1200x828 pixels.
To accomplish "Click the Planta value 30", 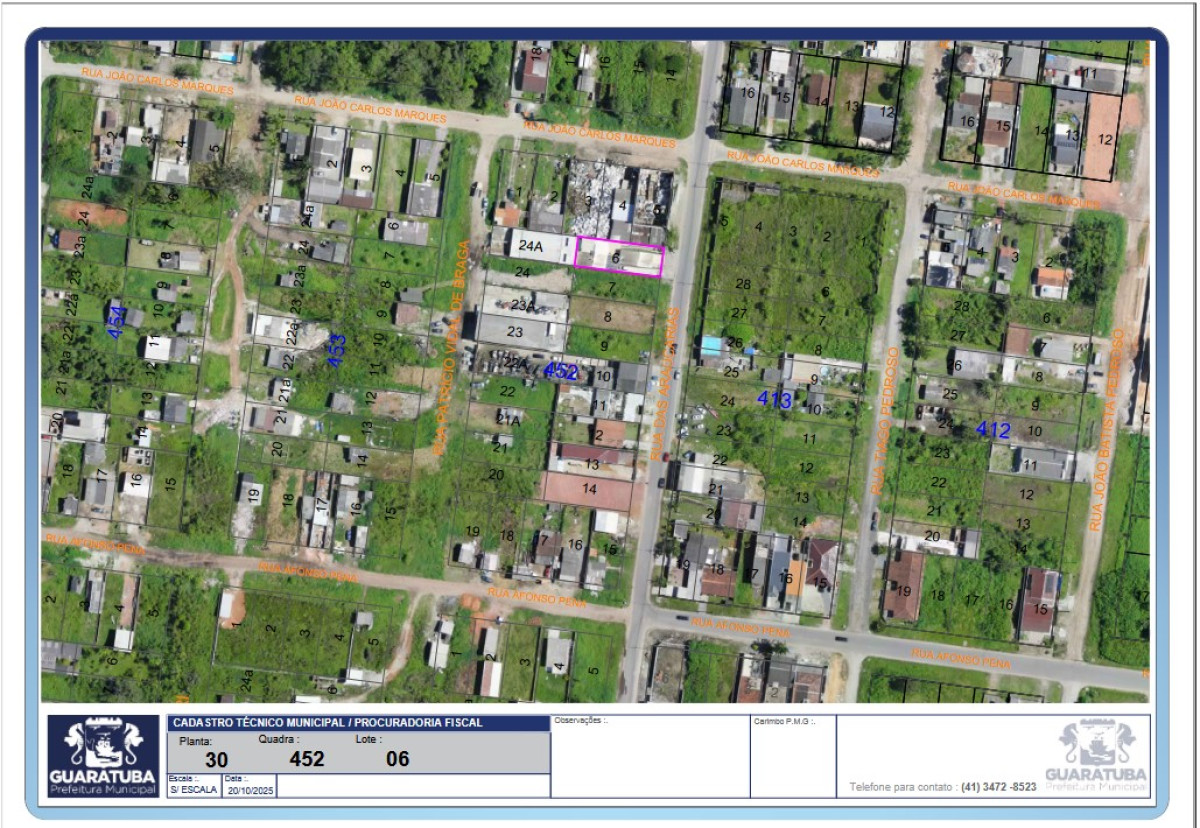I will click(217, 760).
